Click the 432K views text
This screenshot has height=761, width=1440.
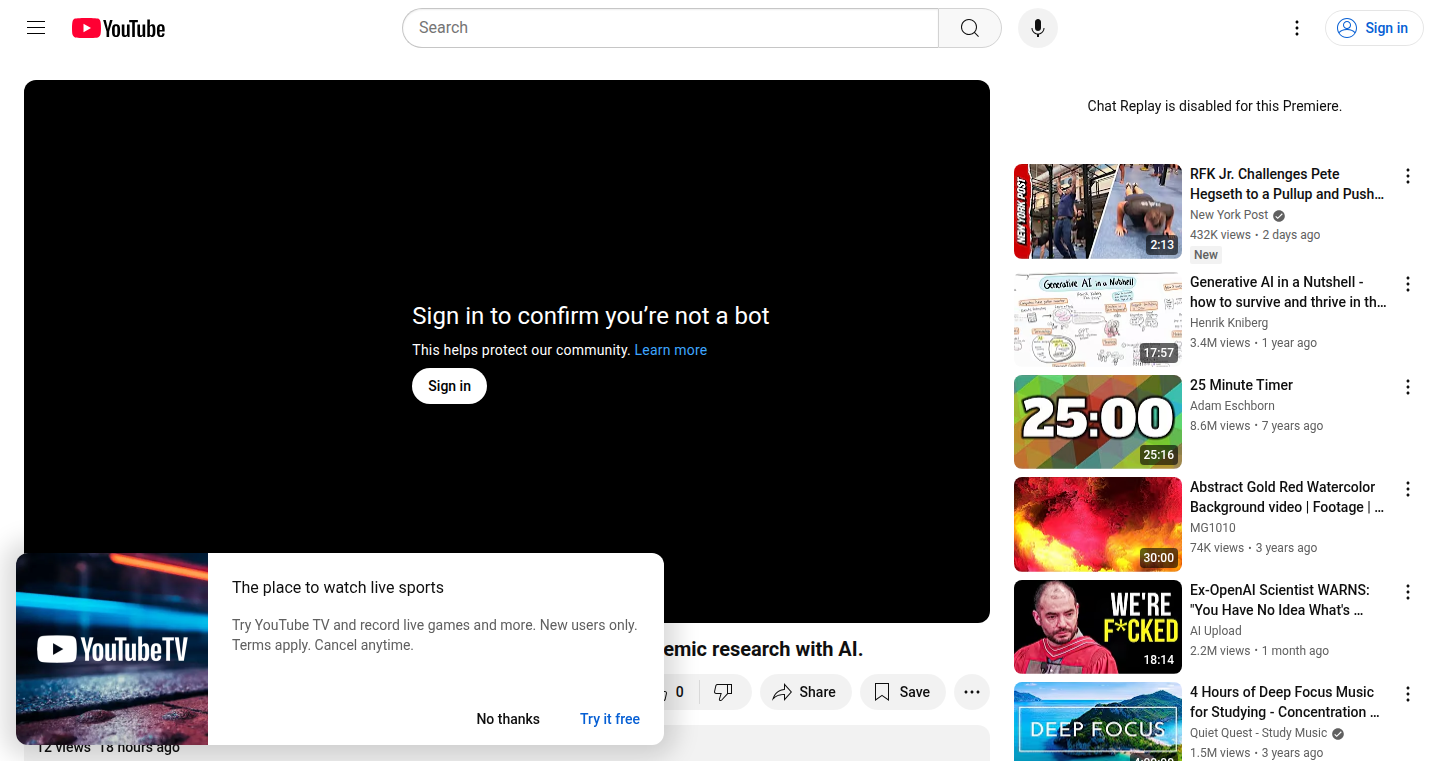pyautogui.click(x=1220, y=235)
